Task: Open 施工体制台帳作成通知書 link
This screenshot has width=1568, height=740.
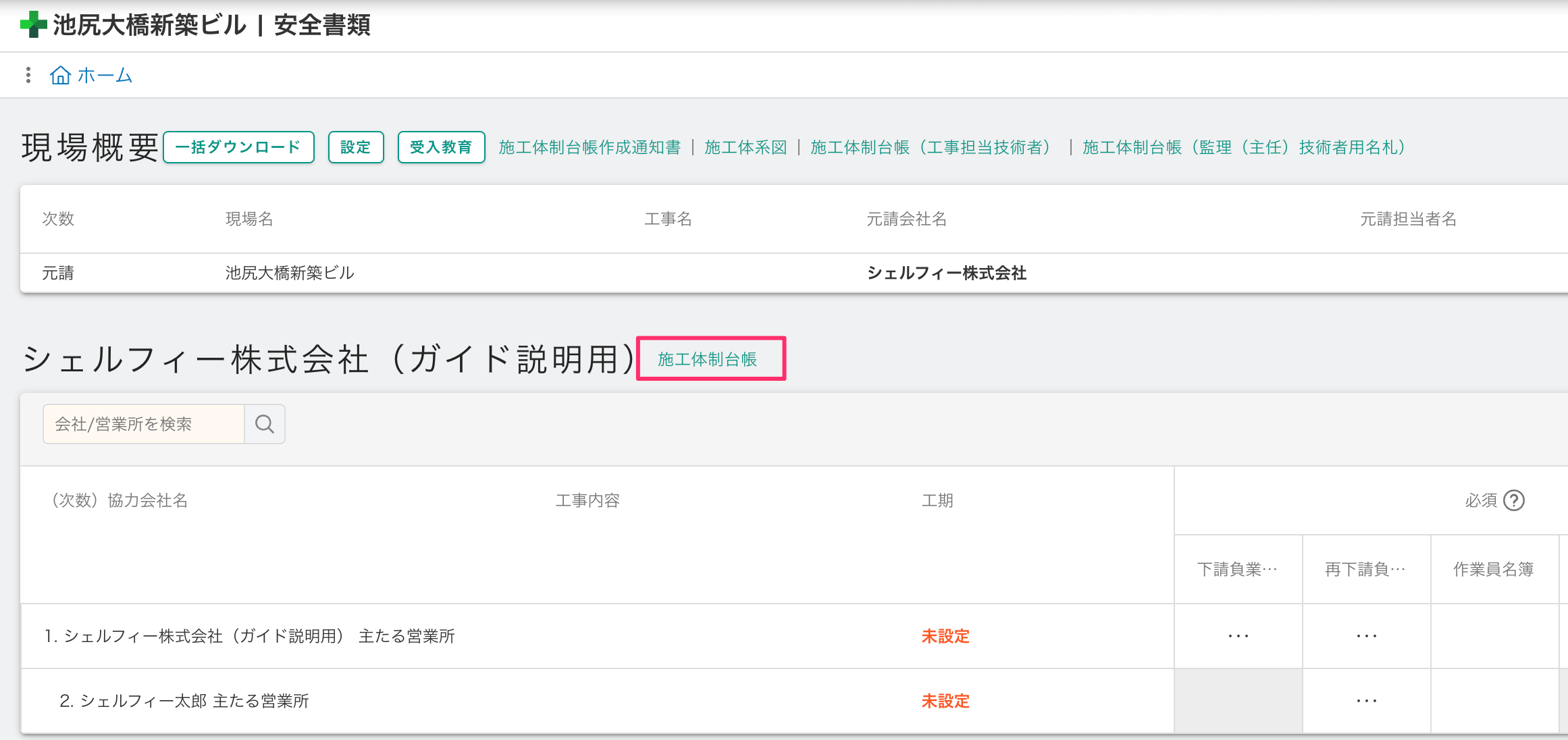Action: [x=590, y=147]
